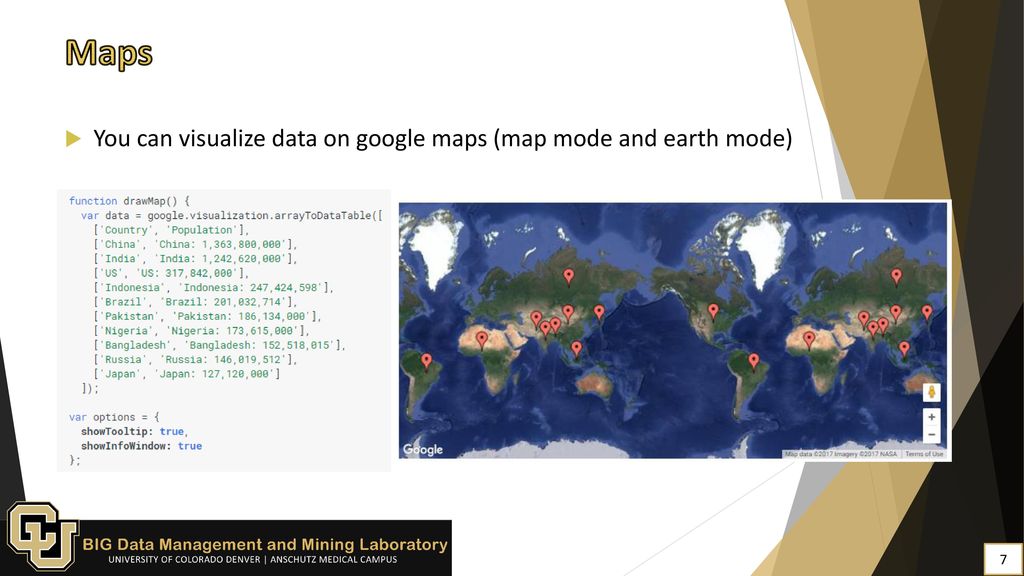Select the Street View pegman icon
Screen dimensions: 1024x576
931,392
